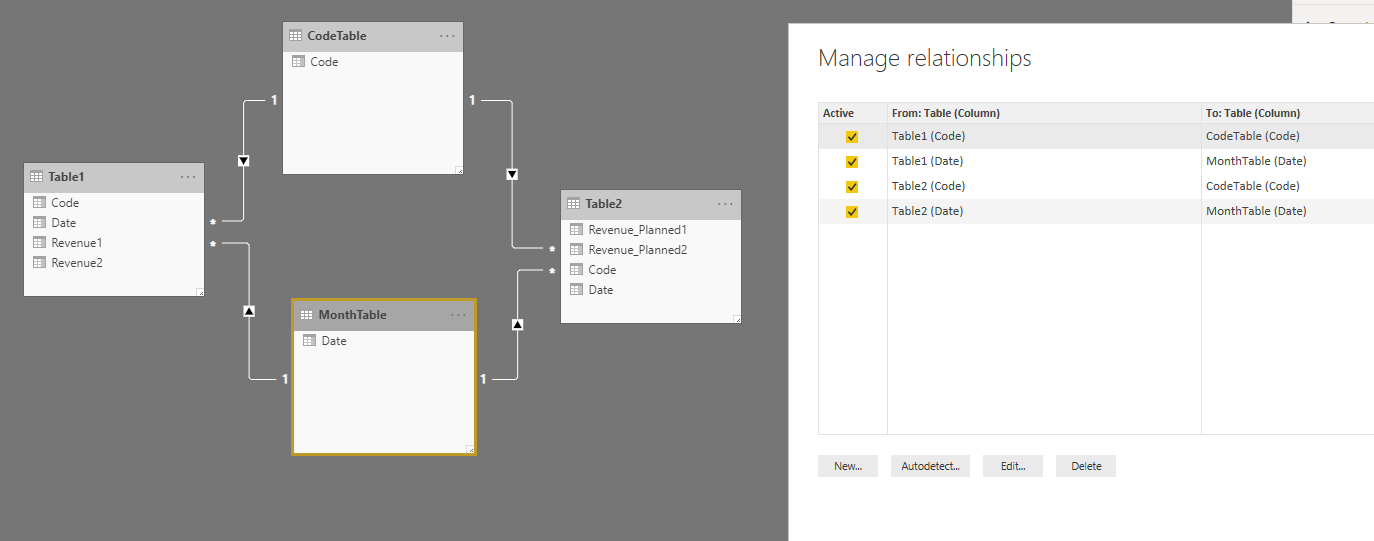Select filter arrow on MonthTable–Table1 relationship

click(249, 311)
